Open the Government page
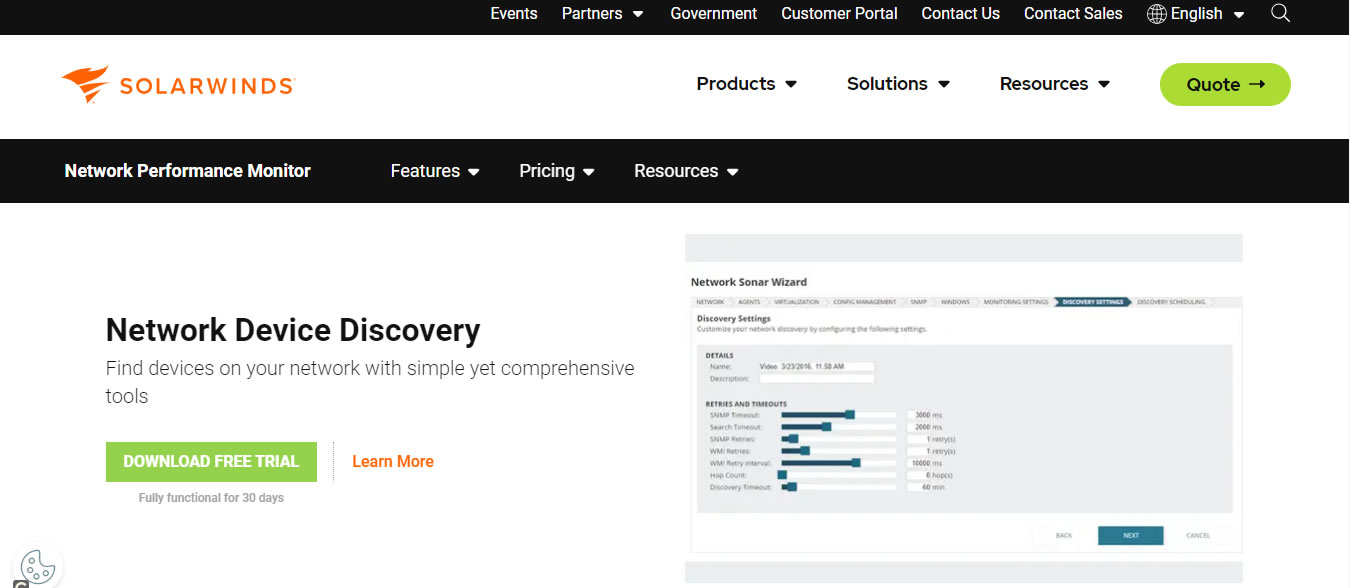This screenshot has width=1350, height=588. [x=713, y=13]
